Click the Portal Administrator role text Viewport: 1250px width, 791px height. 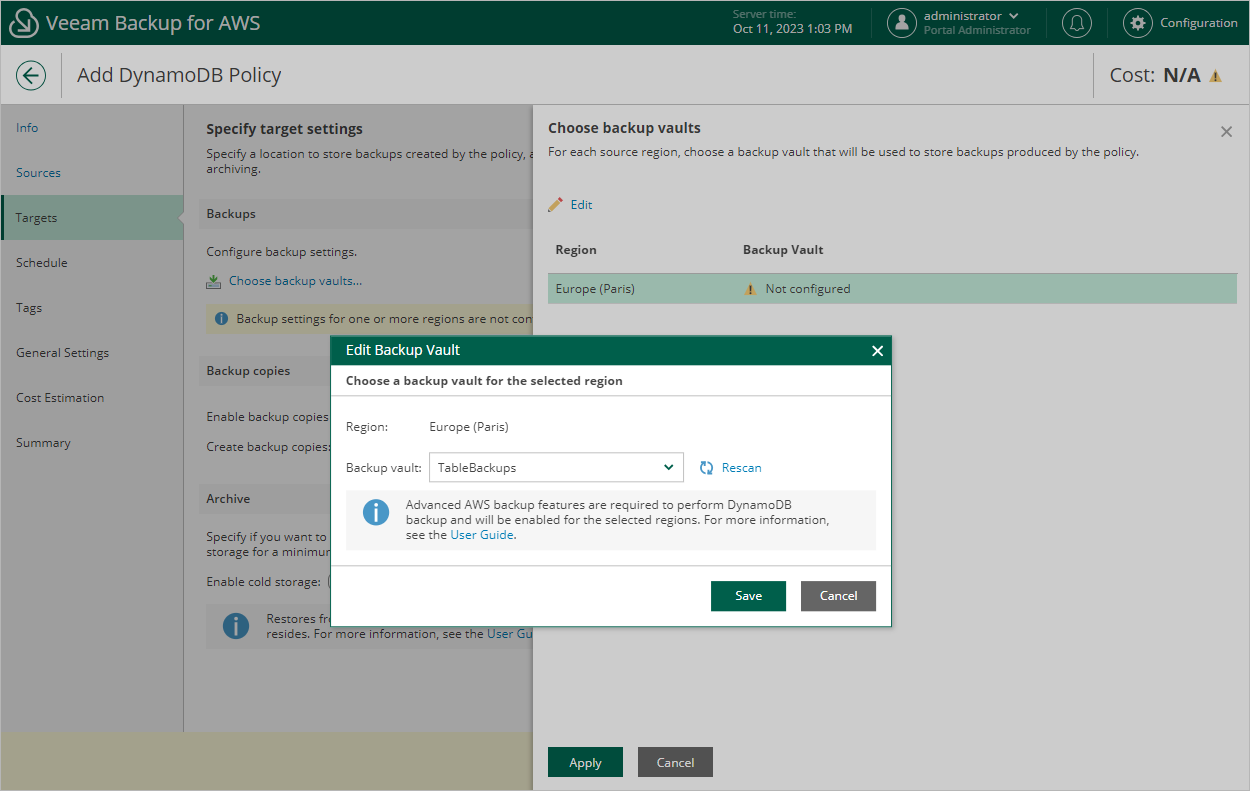point(977,30)
